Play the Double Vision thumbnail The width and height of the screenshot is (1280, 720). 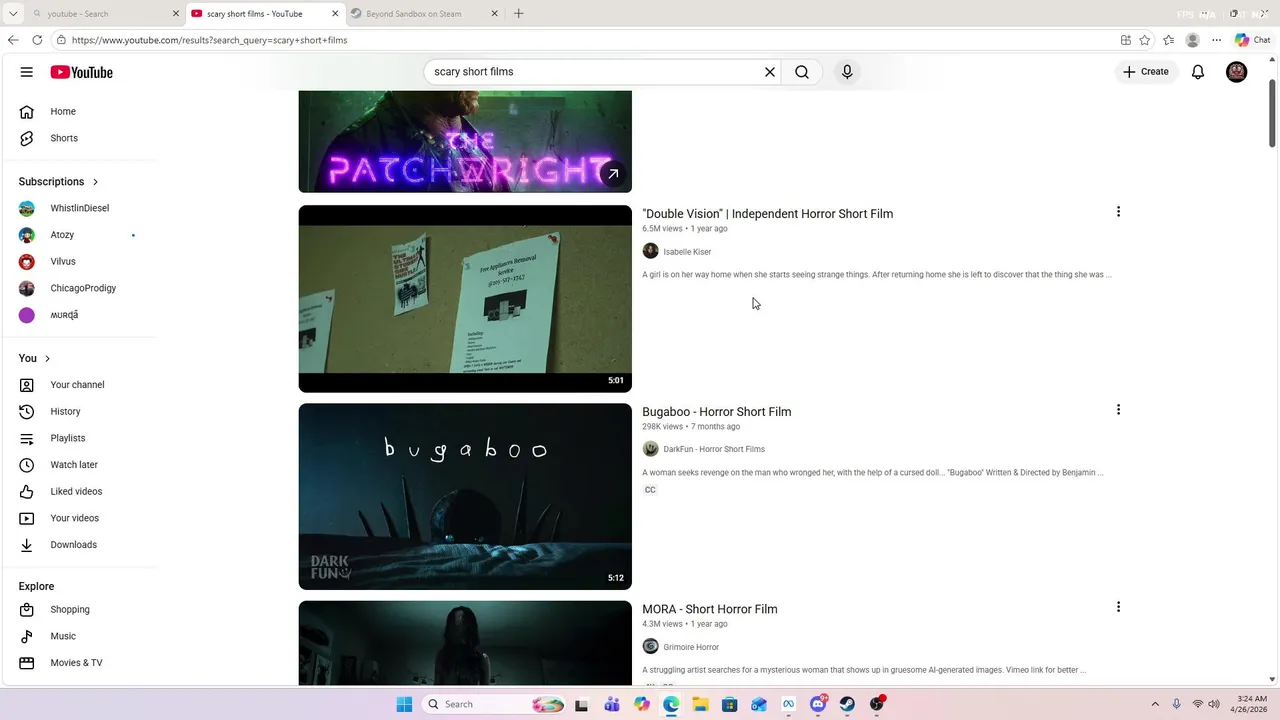[x=465, y=299]
